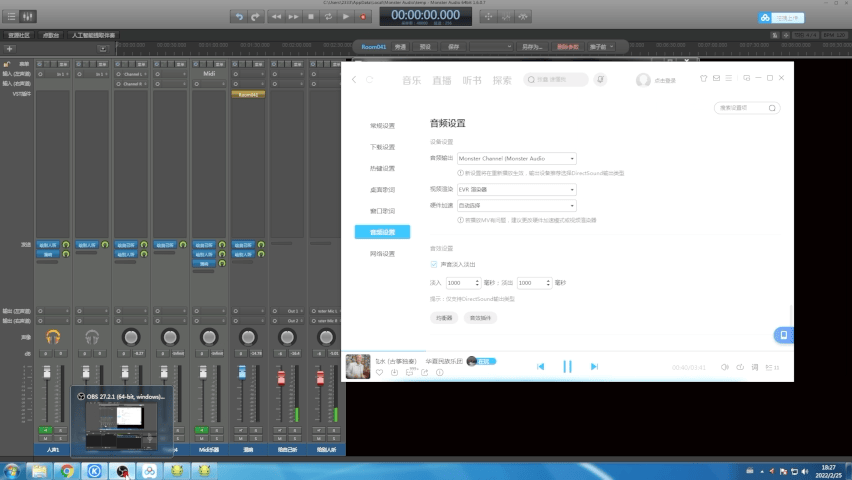Skip to previous track in music player
This screenshot has height=480, width=852.
coord(540,366)
